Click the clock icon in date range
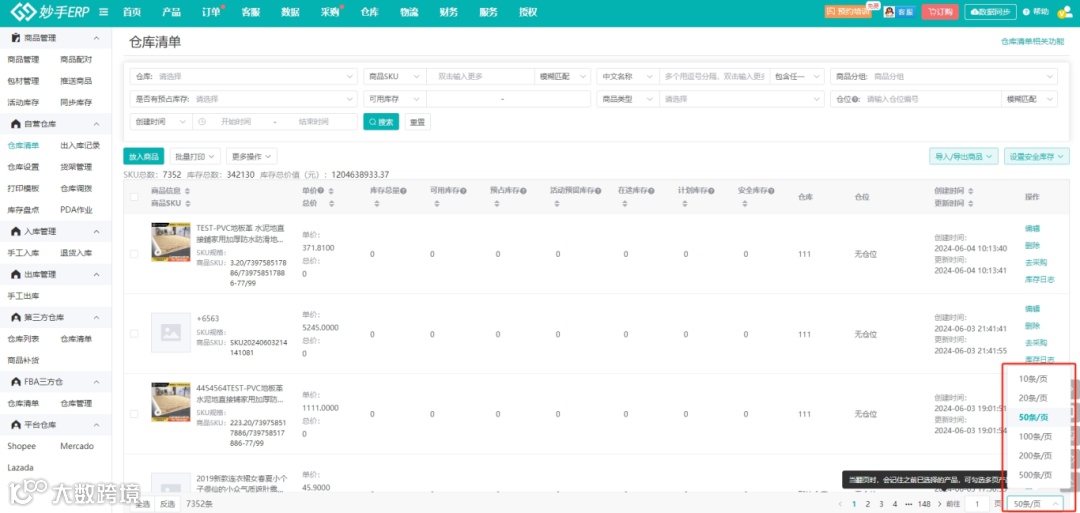 (x=202, y=122)
